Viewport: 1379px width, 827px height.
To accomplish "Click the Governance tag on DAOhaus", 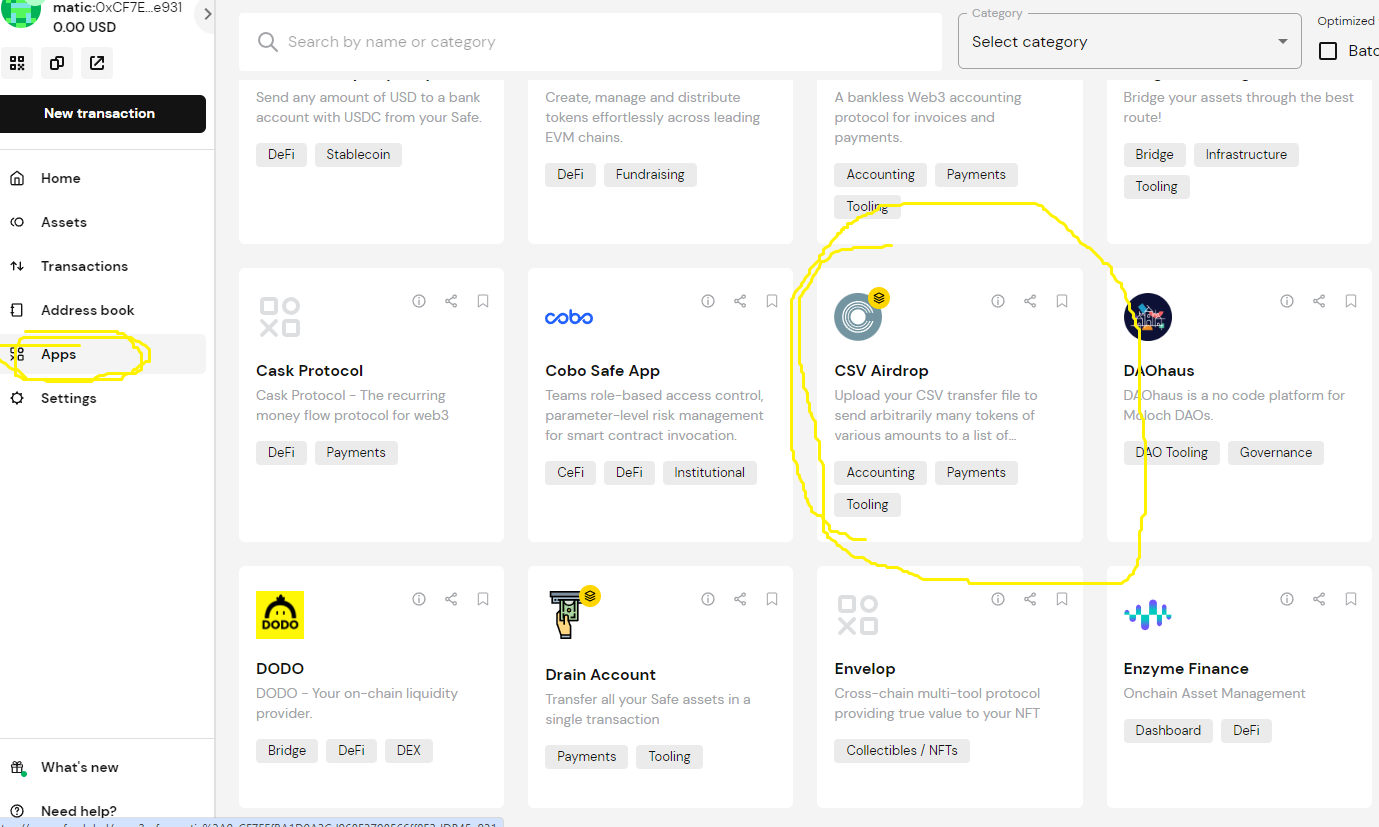I will tap(1276, 453).
